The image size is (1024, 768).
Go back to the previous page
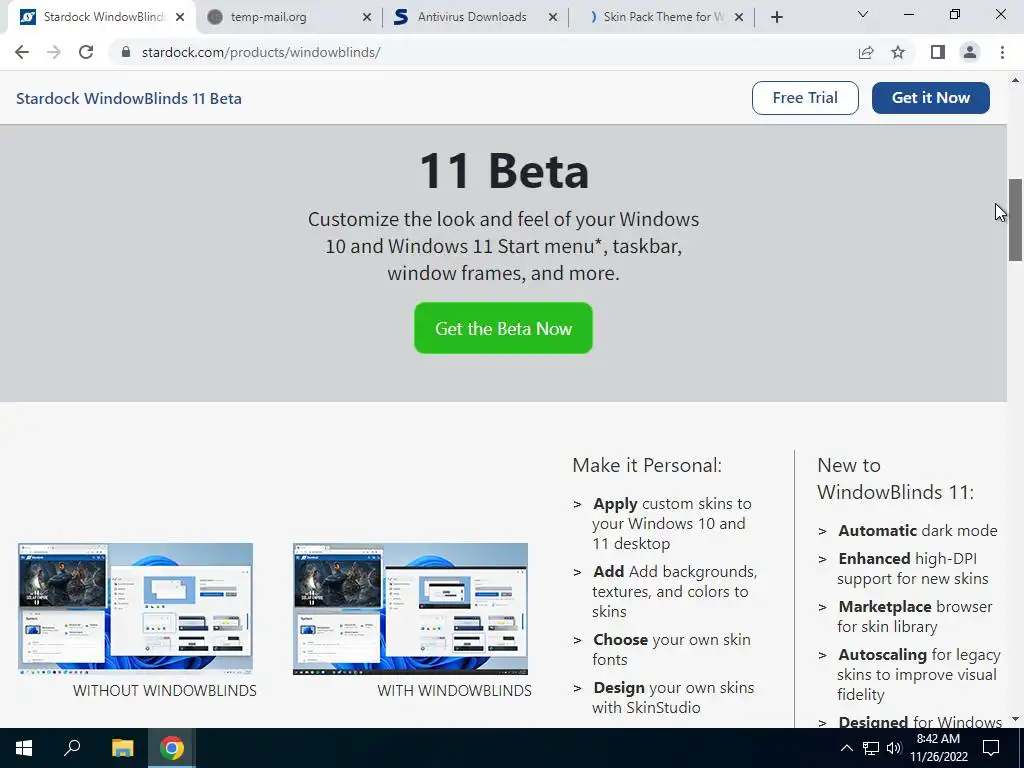[22, 52]
